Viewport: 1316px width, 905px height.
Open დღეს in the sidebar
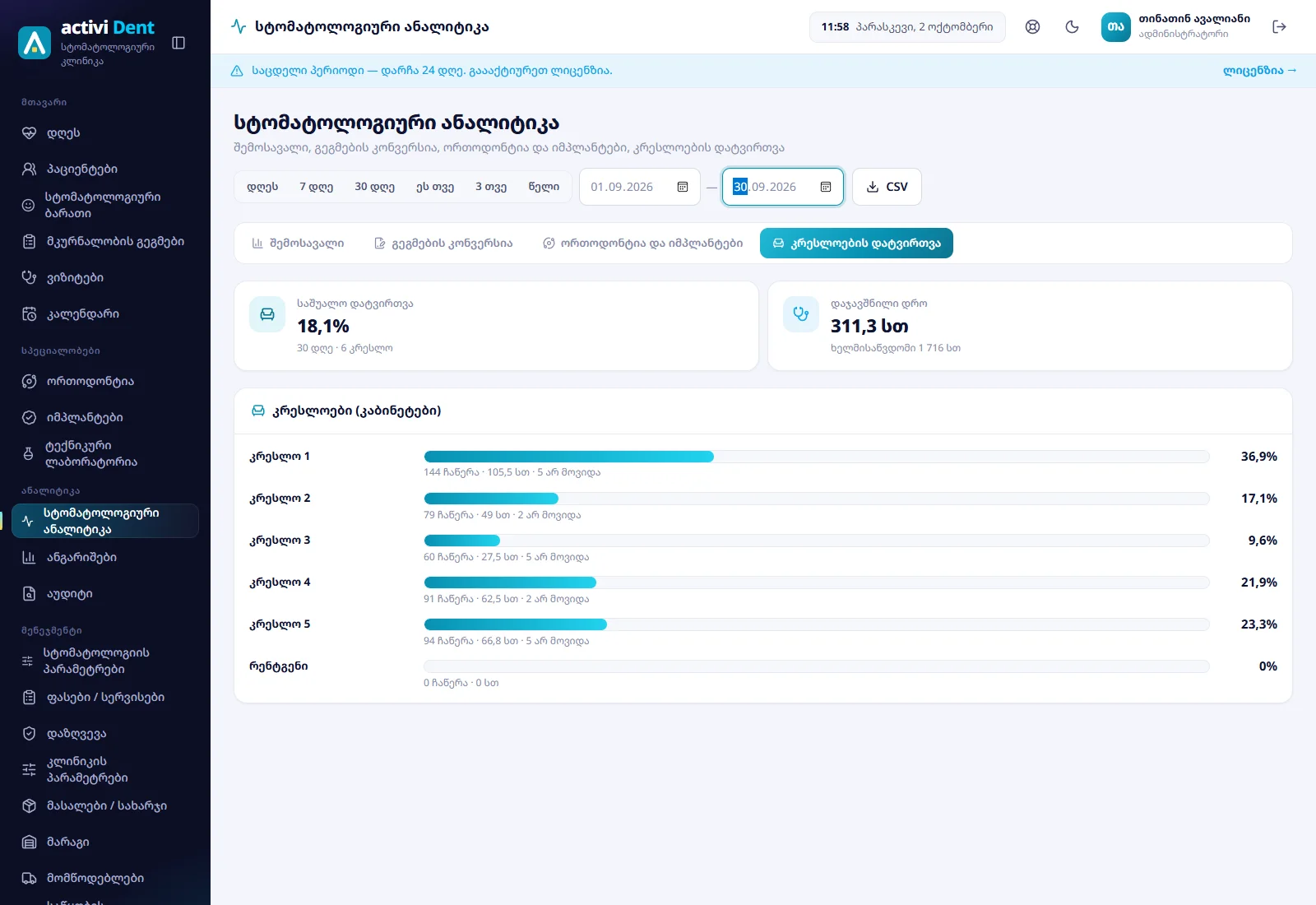coord(105,133)
